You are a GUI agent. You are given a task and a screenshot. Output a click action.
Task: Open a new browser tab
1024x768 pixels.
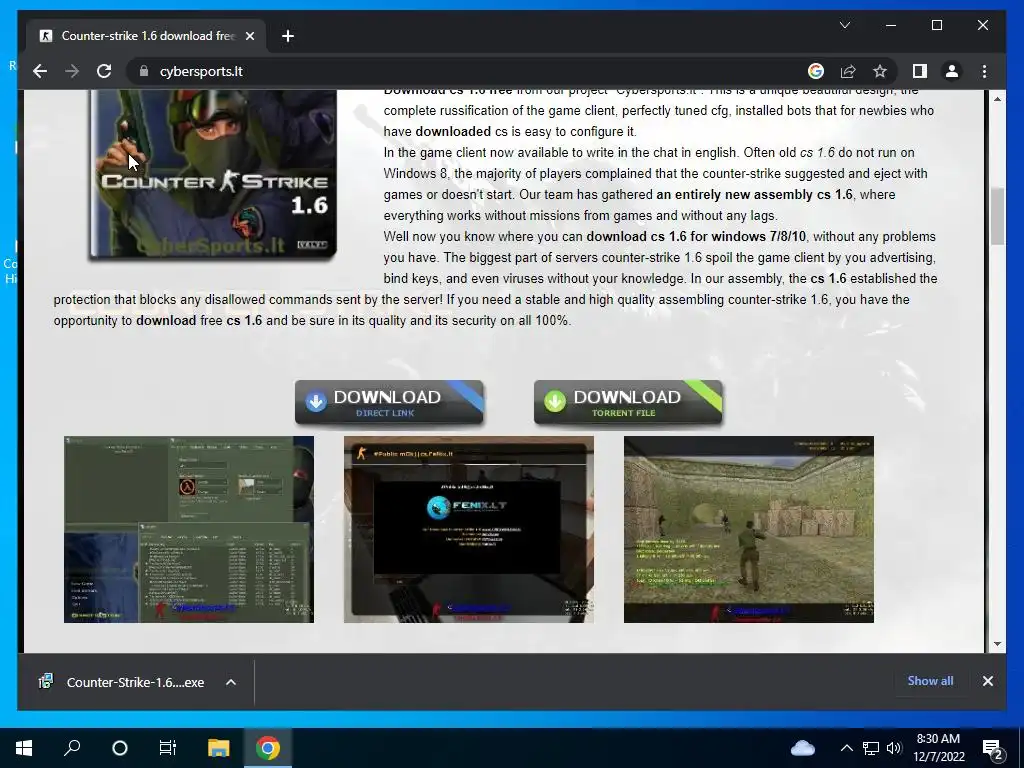pyautogui.click(x=288, y=36)
